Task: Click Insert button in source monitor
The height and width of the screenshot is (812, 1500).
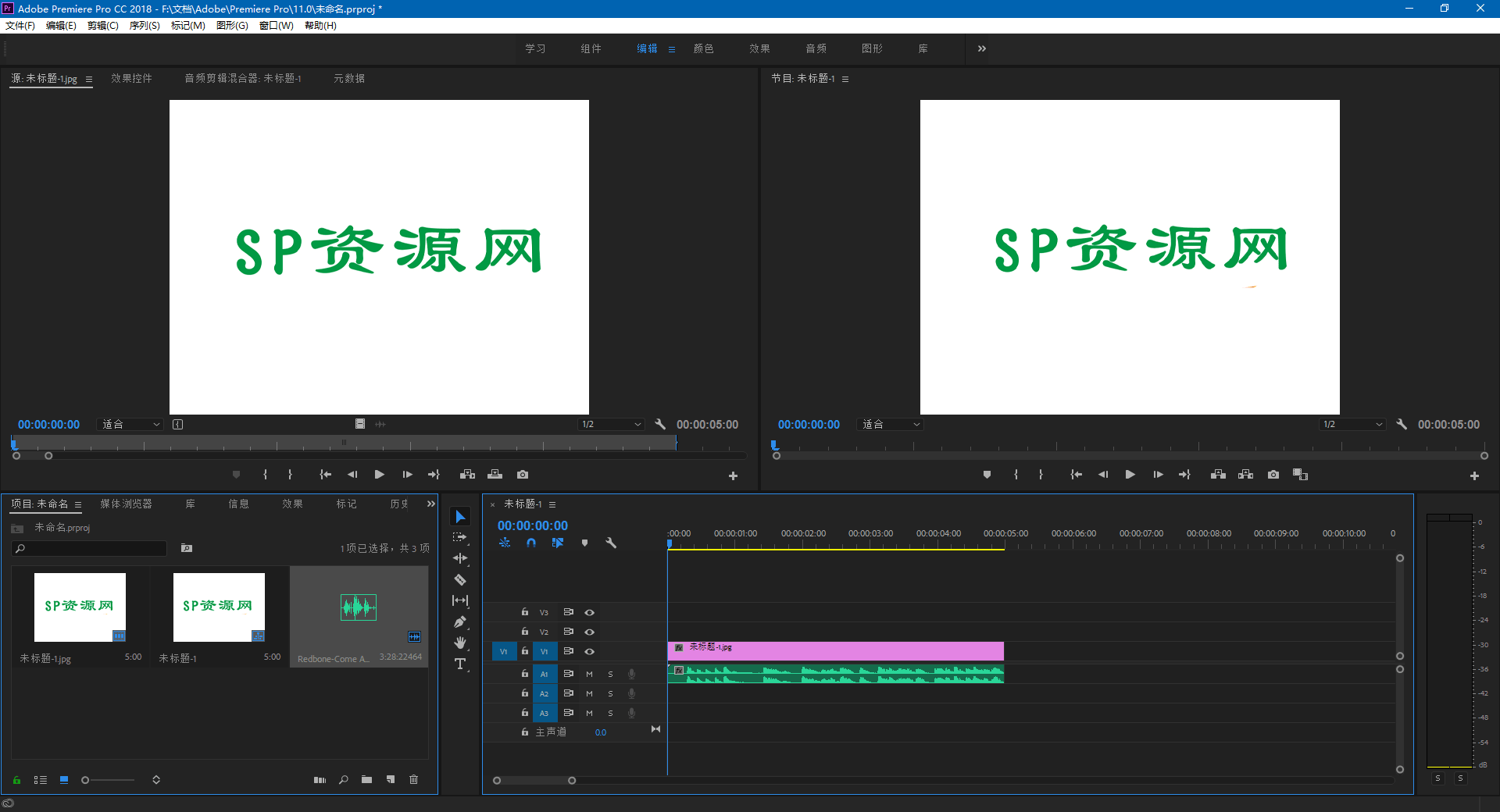Action: [467, 475]
